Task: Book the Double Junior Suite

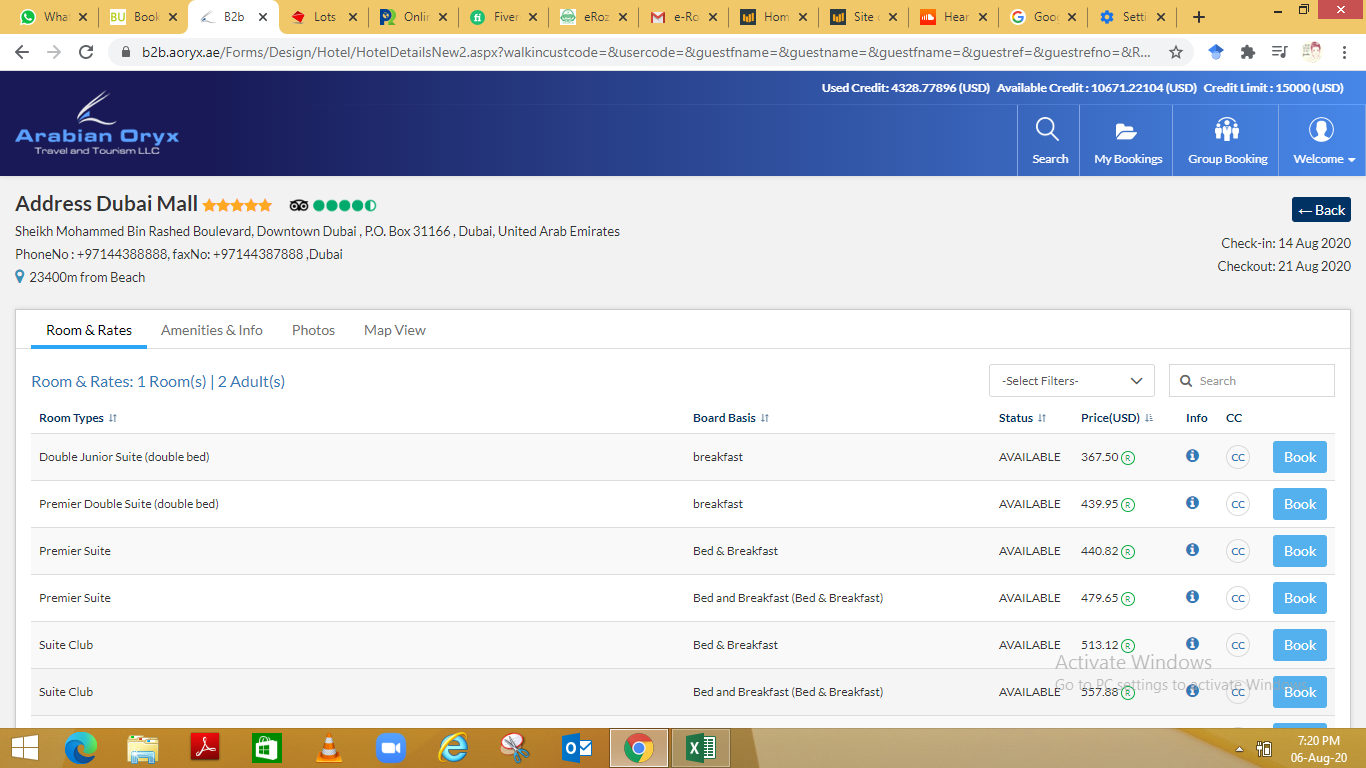Action: 1300,457
